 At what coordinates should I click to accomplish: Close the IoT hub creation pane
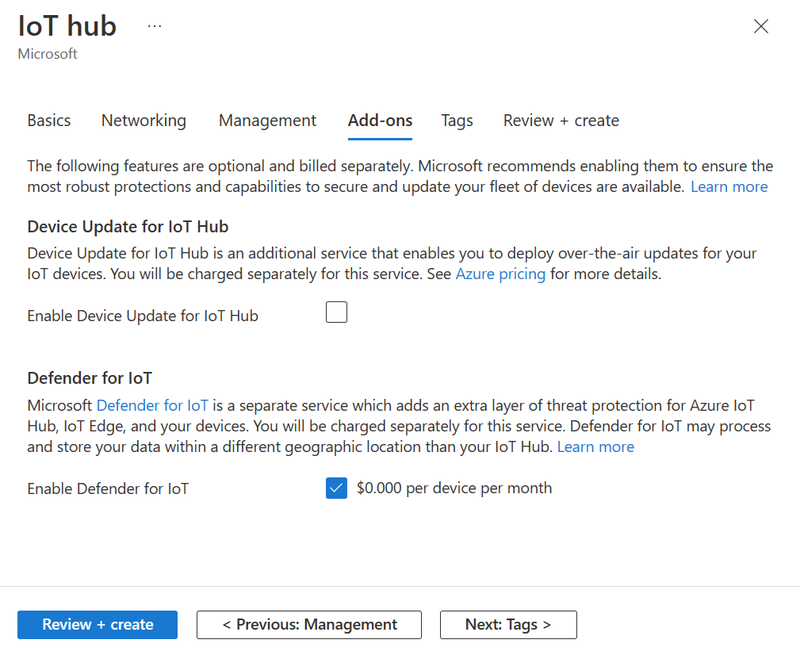[x=761, y=26]
